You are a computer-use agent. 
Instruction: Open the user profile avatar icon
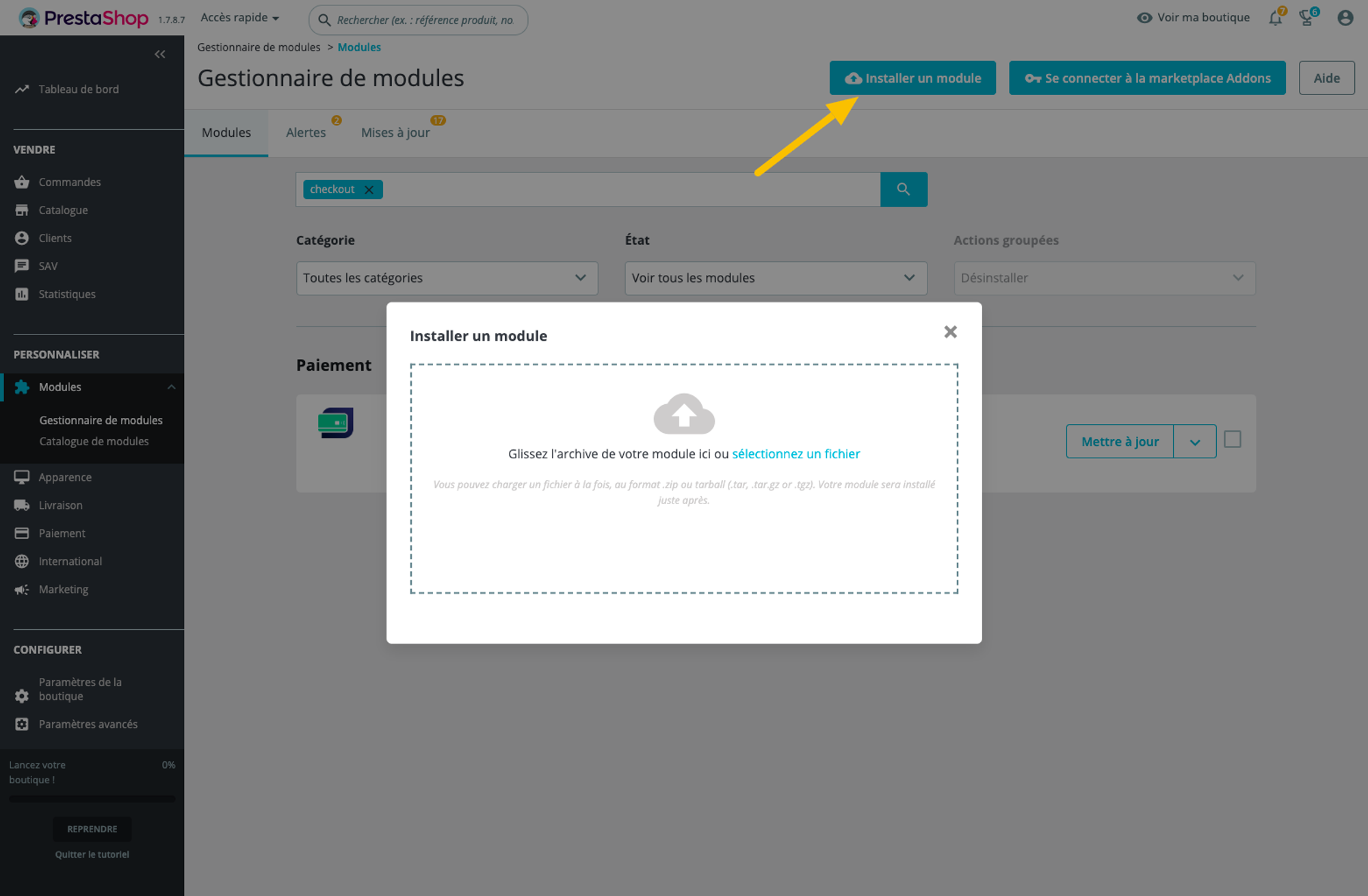(1345, 18)
